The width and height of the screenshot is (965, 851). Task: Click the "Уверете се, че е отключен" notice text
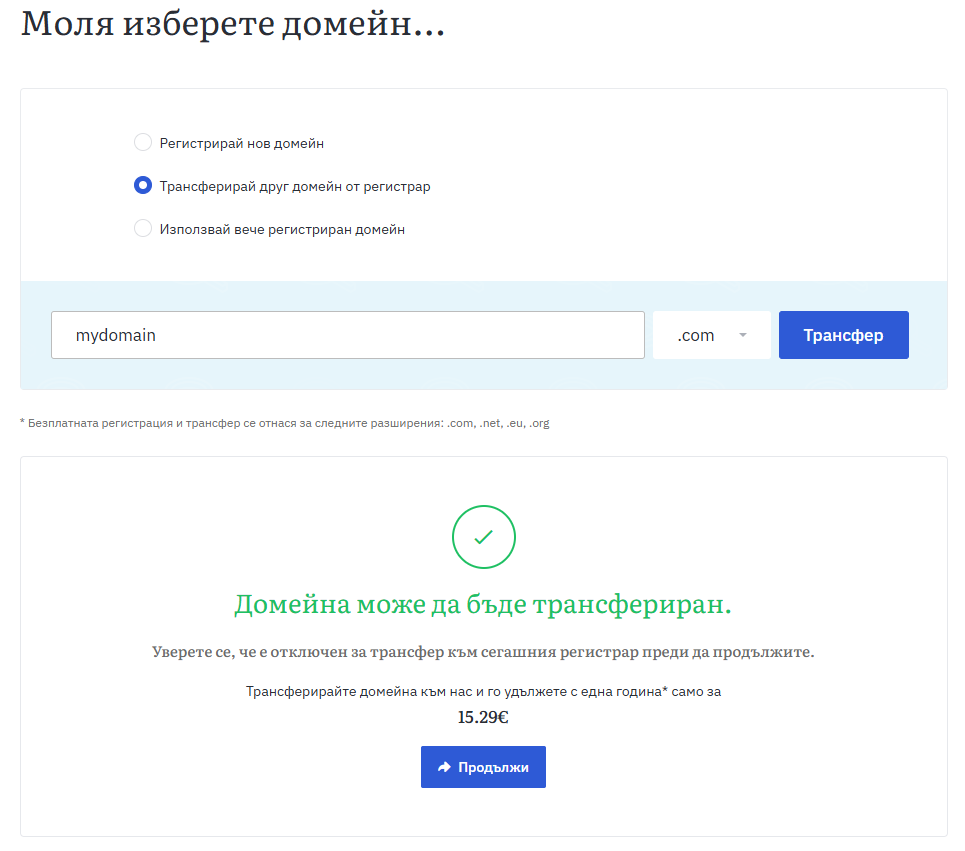[x=483, y=652]
